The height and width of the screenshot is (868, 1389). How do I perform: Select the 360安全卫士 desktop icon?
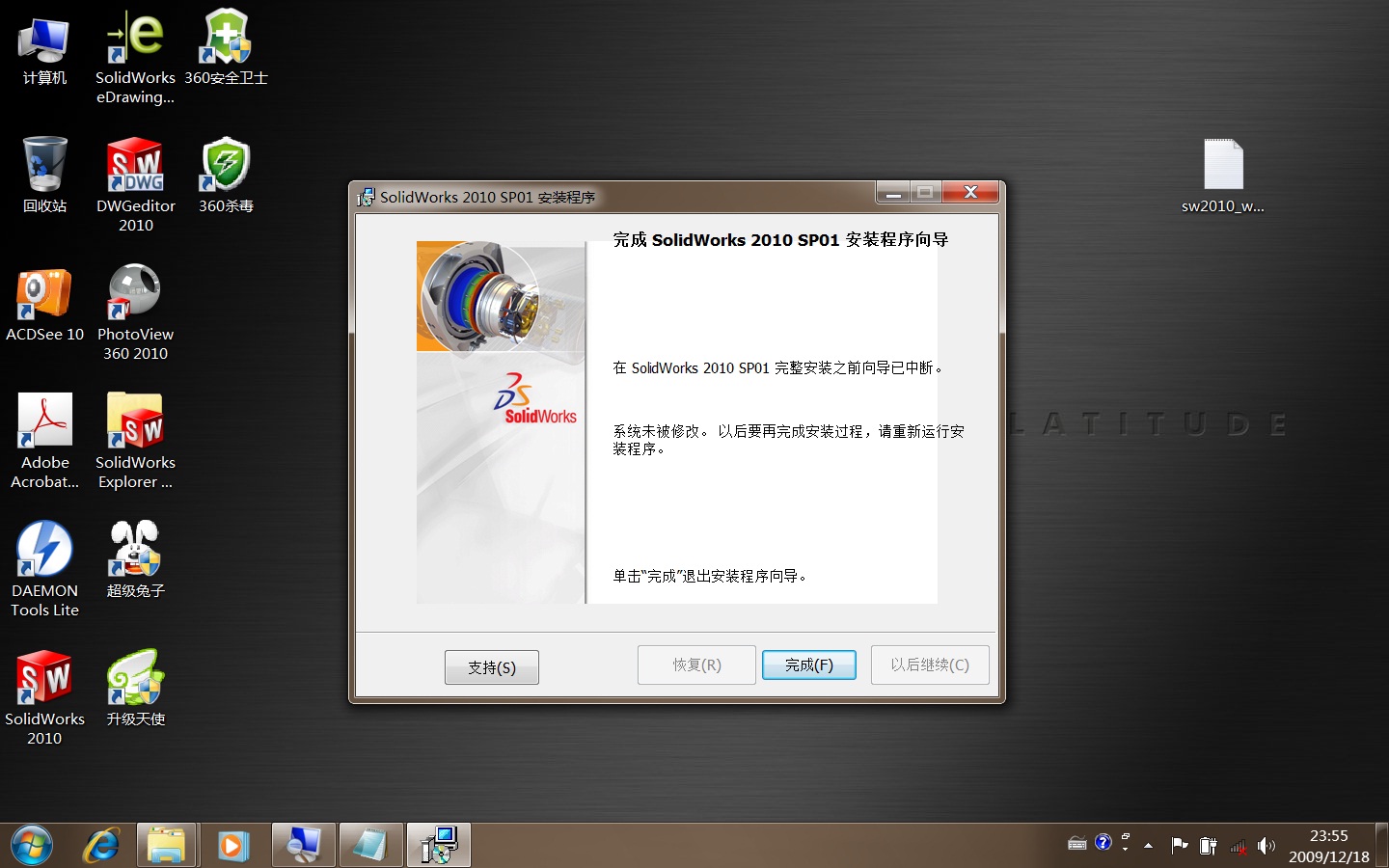[226, 48]
